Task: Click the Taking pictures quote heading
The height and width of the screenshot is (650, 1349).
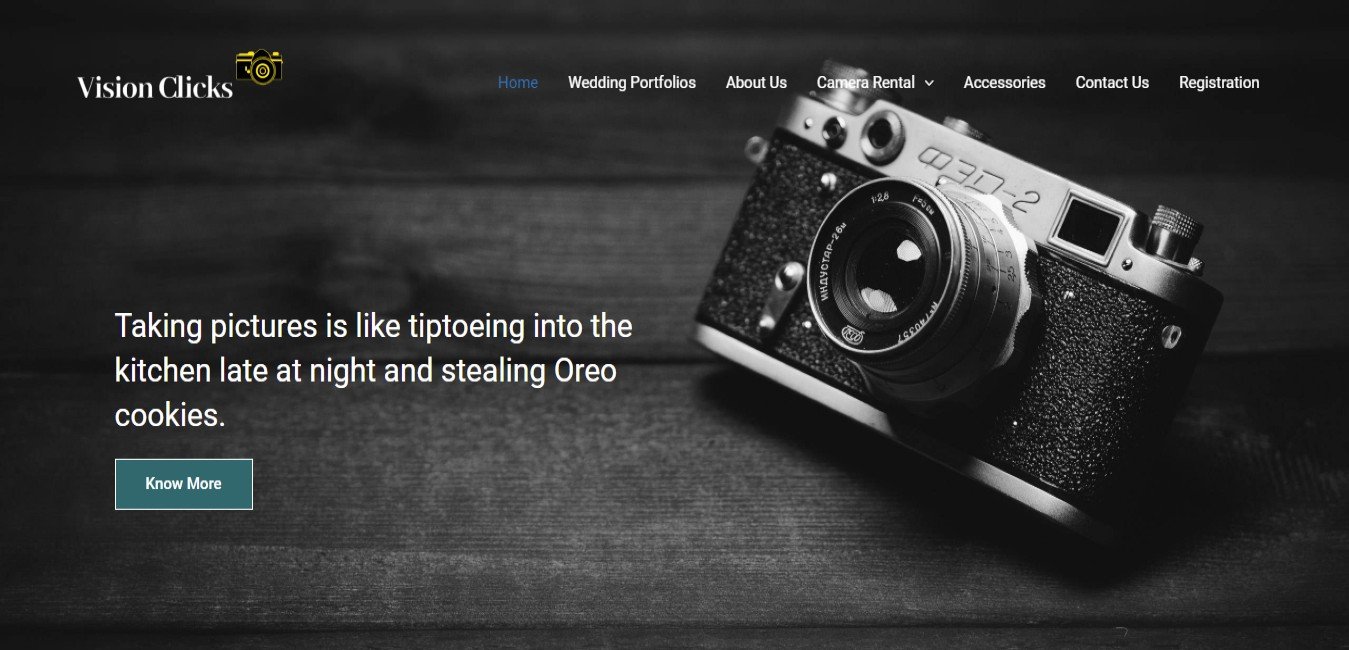Action: click(x=374, y=370)
